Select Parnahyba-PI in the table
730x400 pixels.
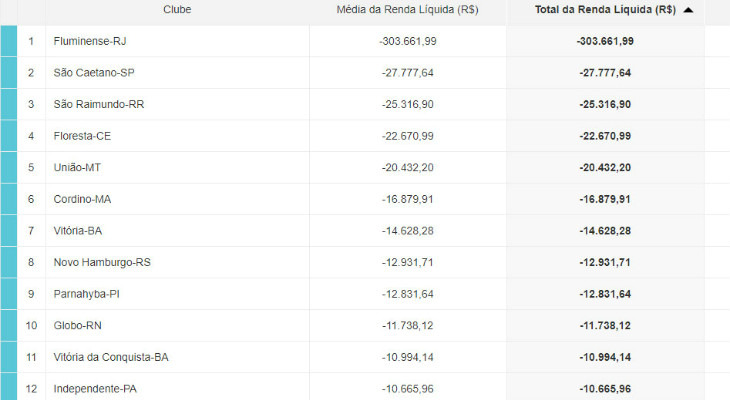click(85, 294)
